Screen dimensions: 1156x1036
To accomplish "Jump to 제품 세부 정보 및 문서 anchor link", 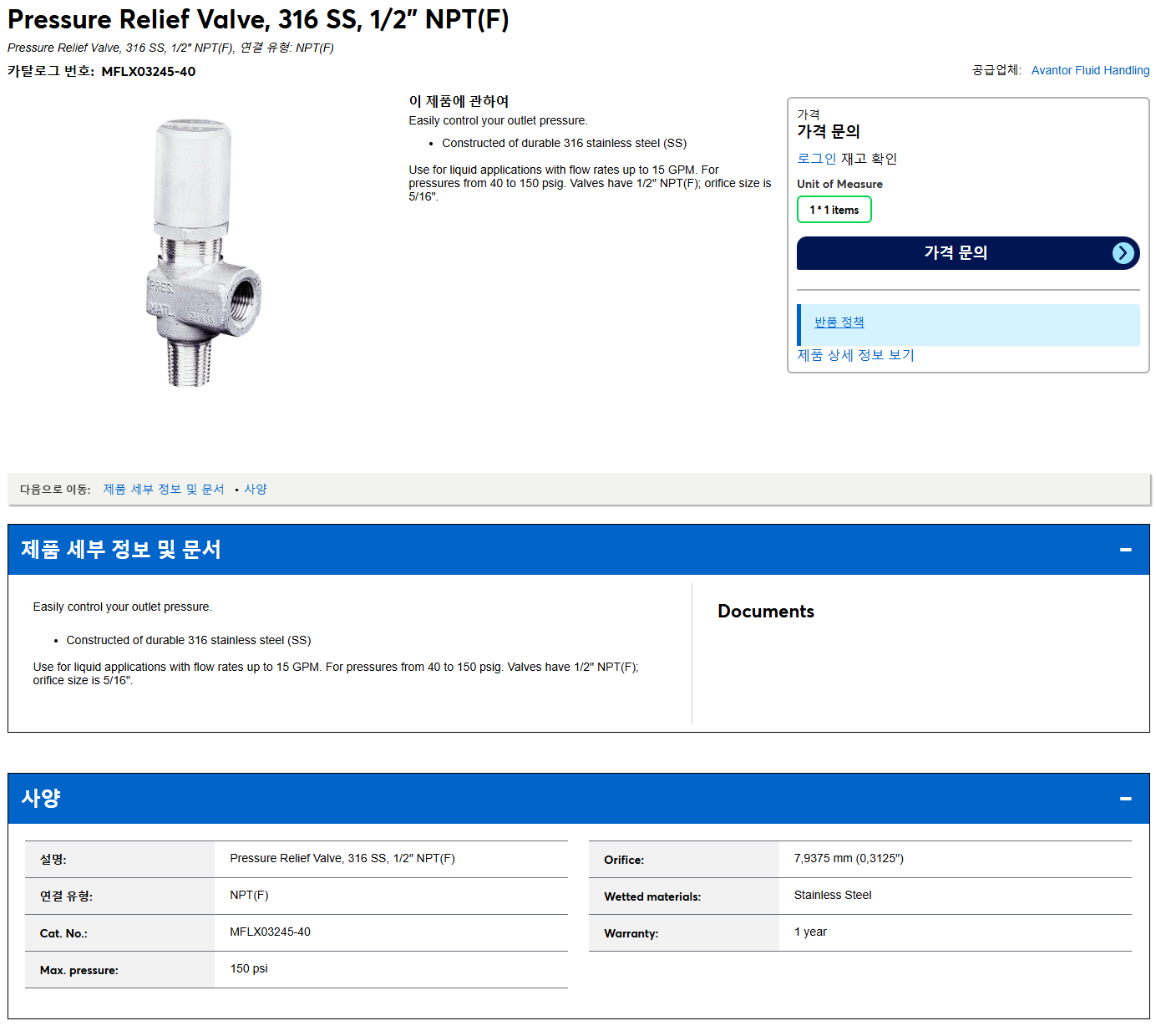I will click(x=164, y=490).
